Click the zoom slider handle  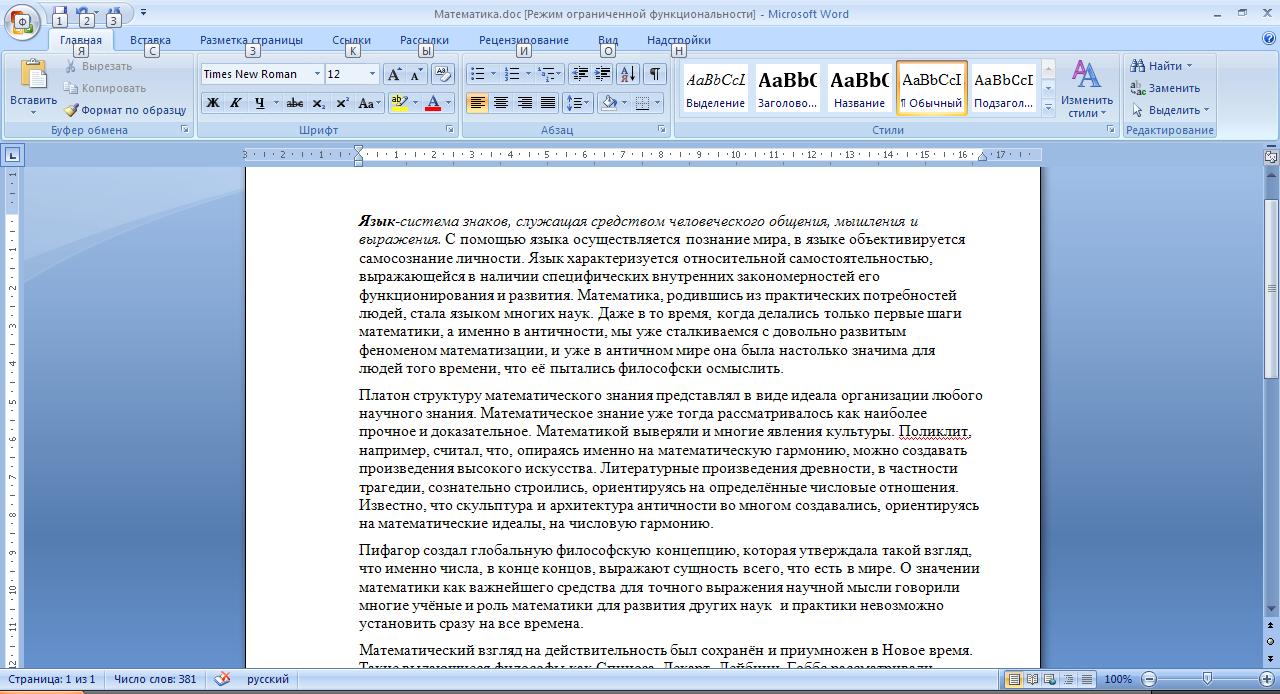pos(1207,680)
